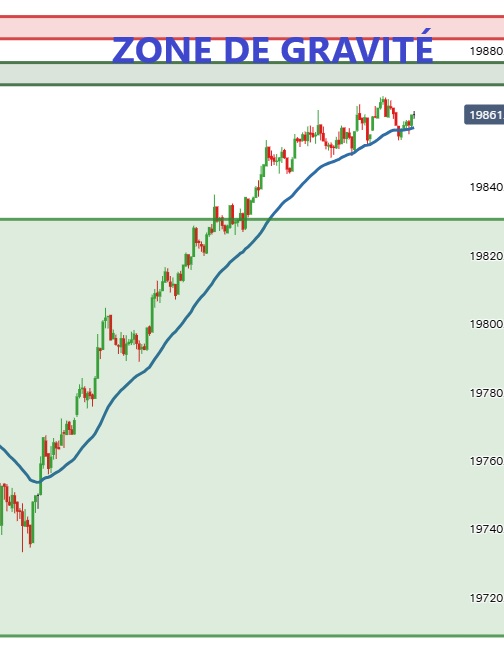This screenshot has height=645, width=504.
Task: Click the 19820 price axis label
Action: click(487, 256)
